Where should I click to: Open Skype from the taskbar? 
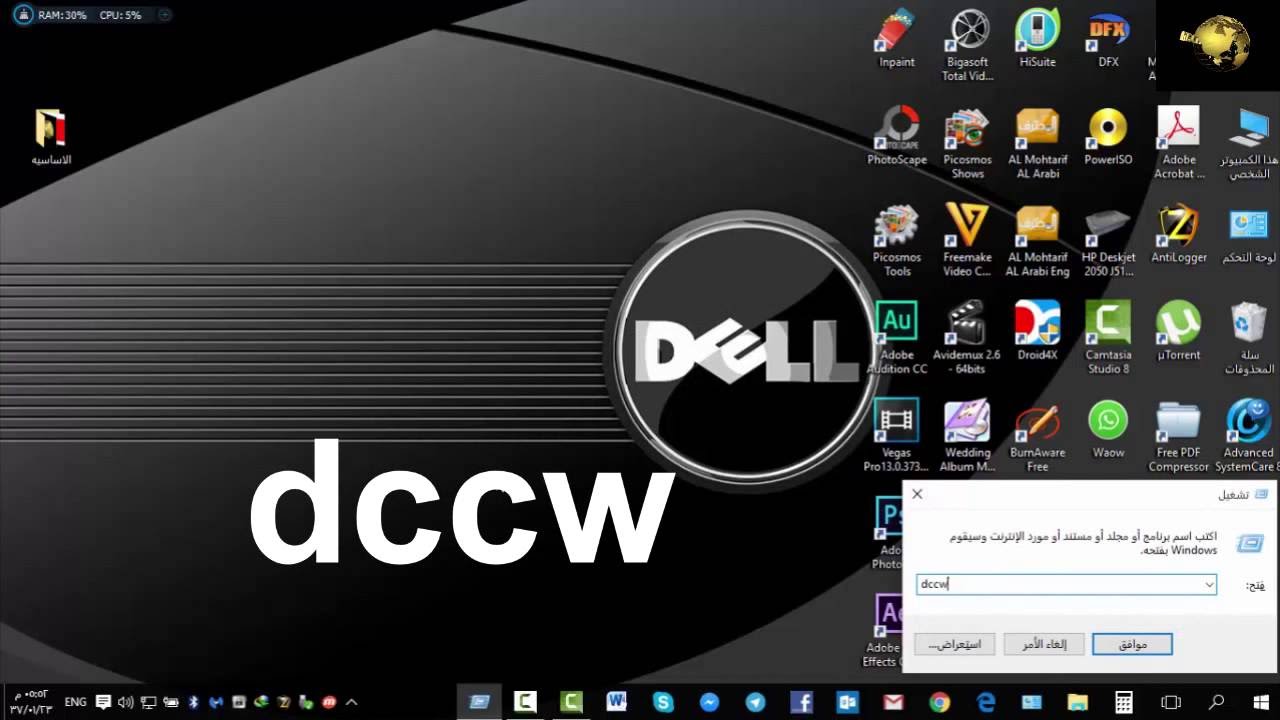(663, 702)
